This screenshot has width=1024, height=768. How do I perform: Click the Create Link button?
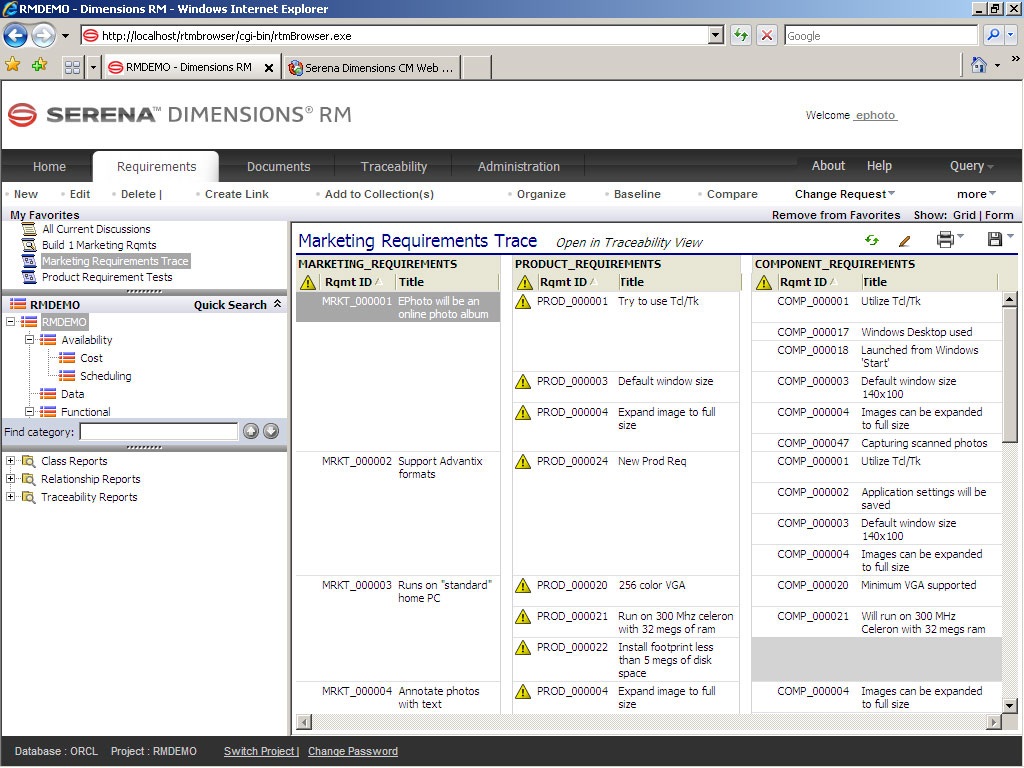tap(236, 194)
